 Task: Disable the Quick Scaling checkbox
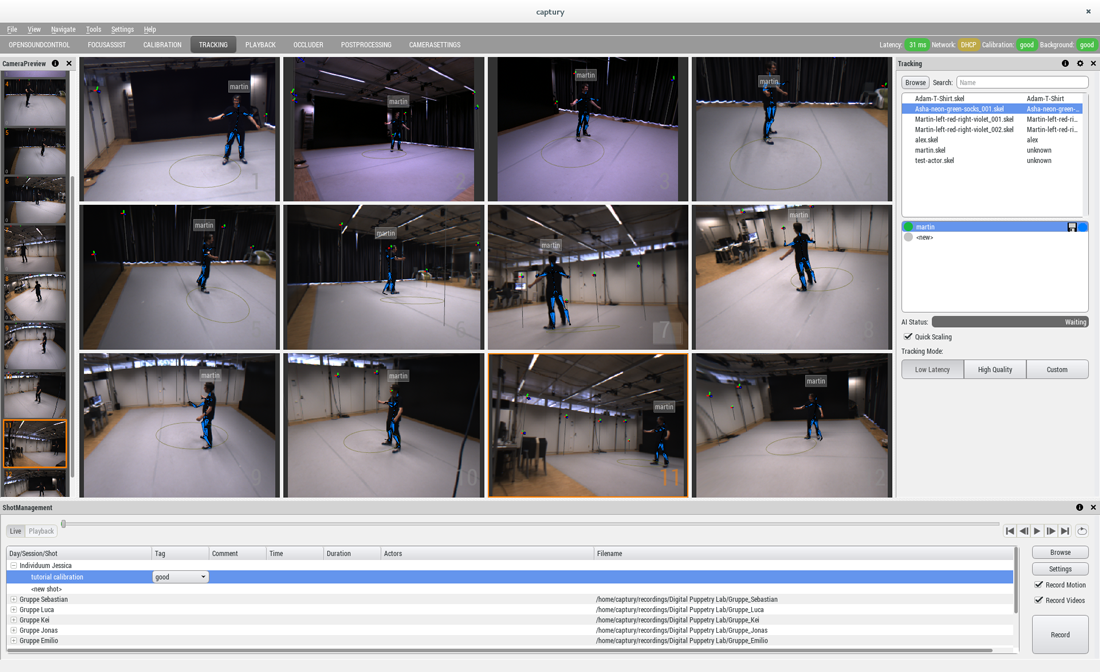pyautogui.click(x=908, y=337)
